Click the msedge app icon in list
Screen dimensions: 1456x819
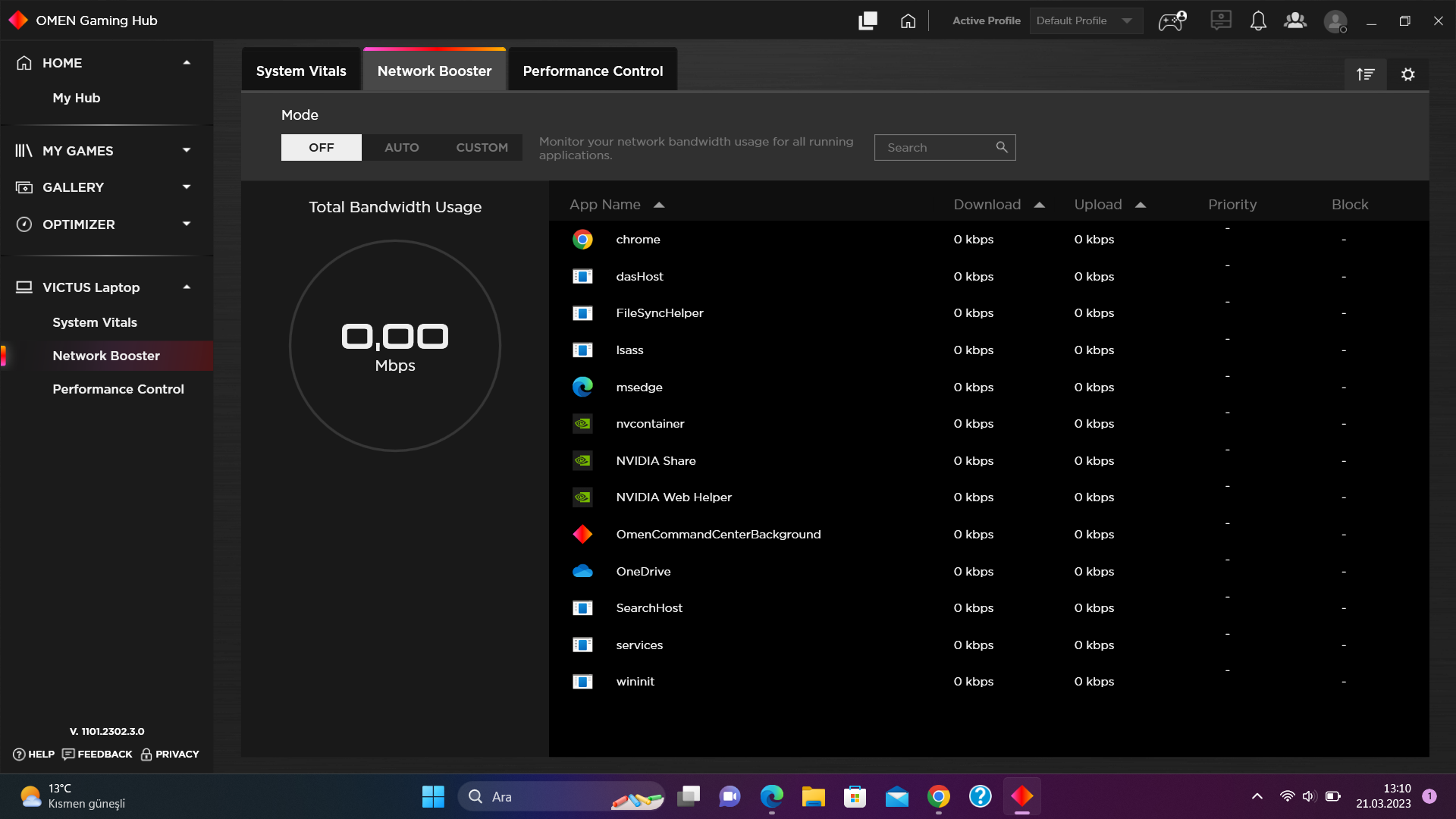[x=582, y=387]
